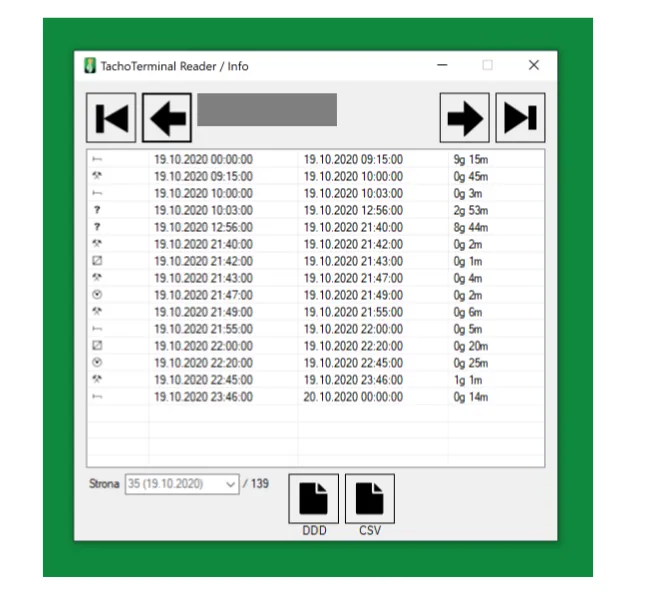Close the TachoTerminal Reader window
Viewport: 655px width, 616px height.
(534, 65)
